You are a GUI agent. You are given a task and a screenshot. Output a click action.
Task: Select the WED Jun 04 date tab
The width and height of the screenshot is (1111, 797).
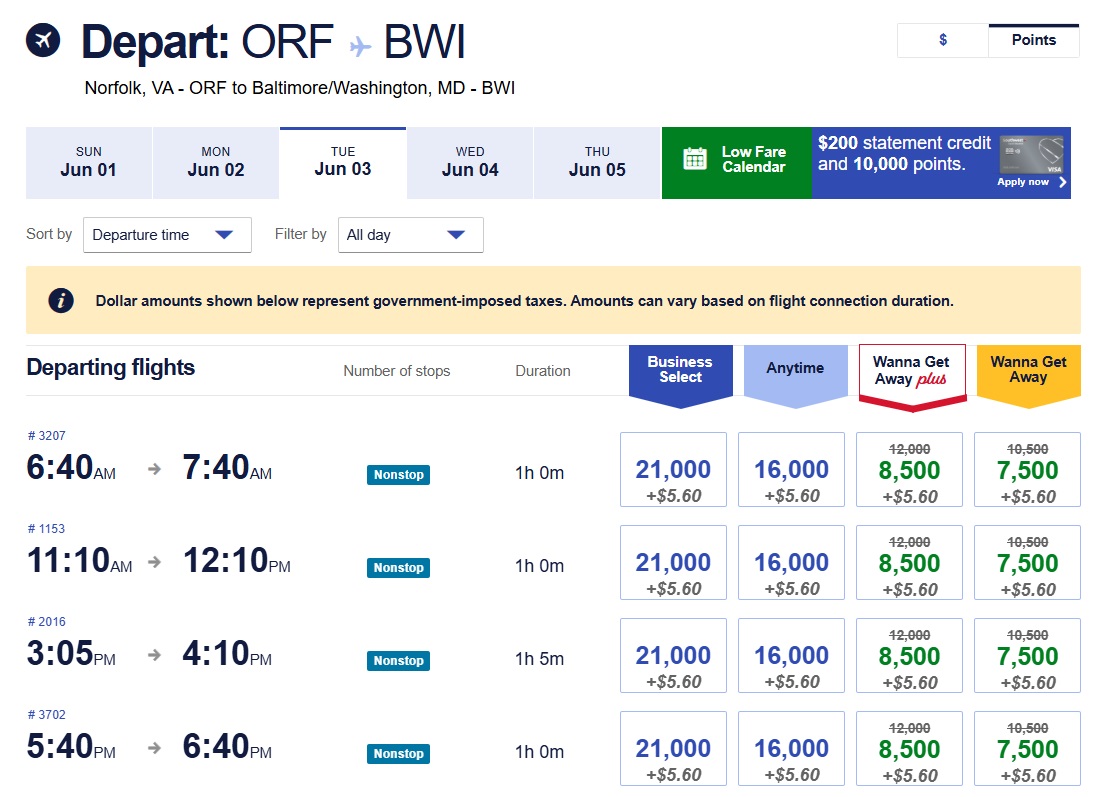pos(470,163)
